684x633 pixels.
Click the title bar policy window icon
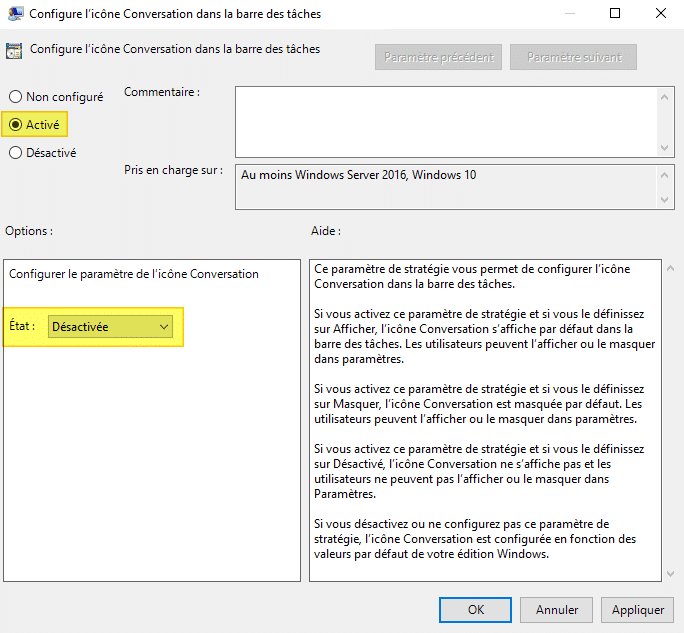[15, 14]
